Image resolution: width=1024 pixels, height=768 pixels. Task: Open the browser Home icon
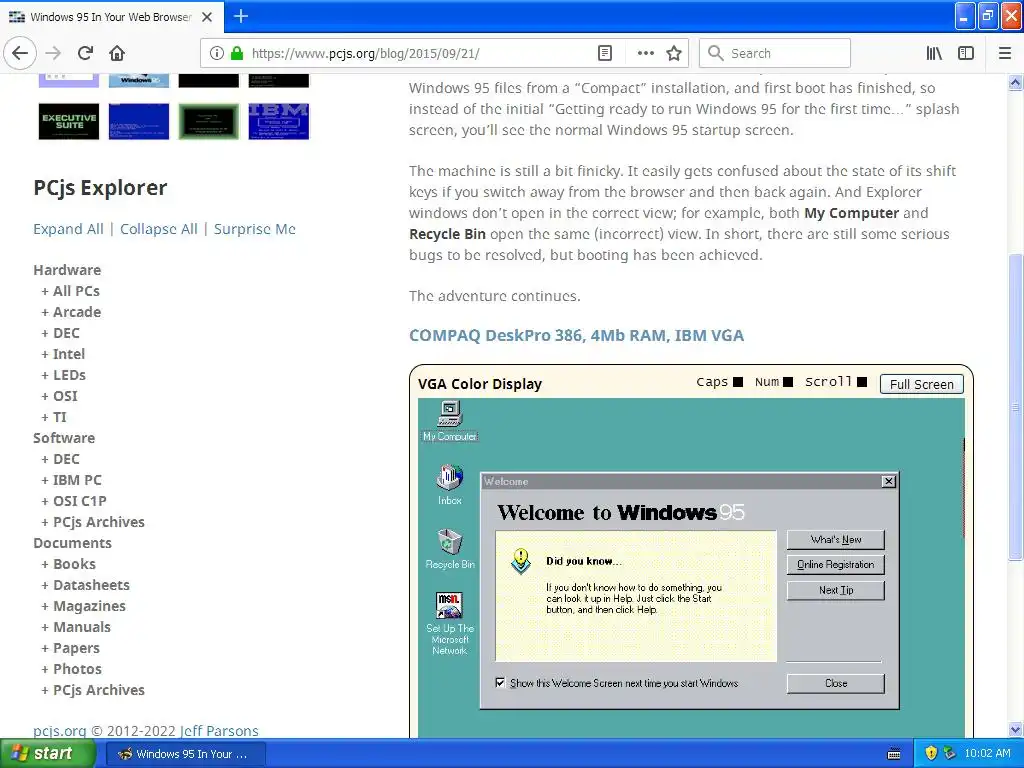(117, 53)
